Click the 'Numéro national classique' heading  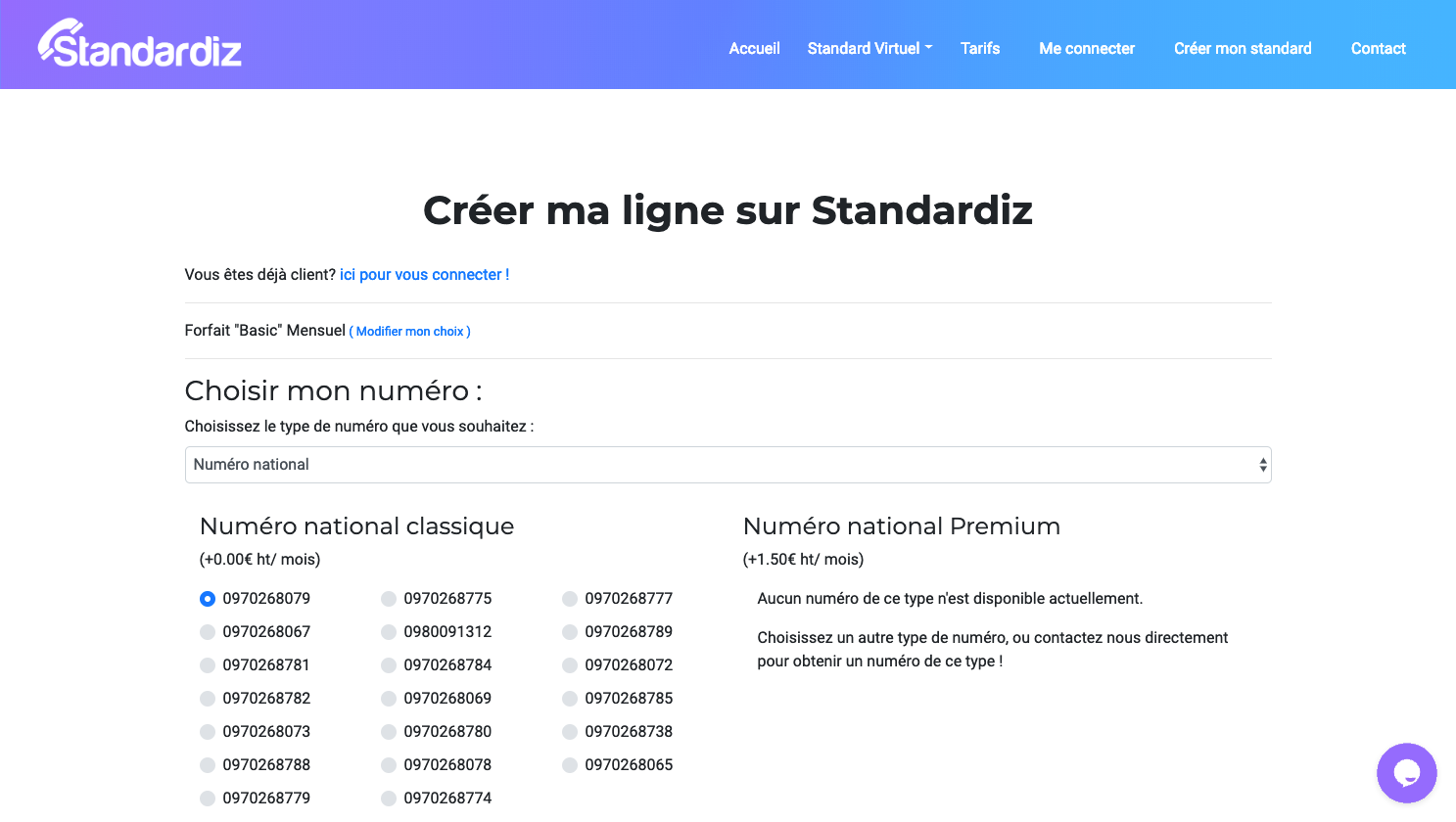click(x=356, y=526)
